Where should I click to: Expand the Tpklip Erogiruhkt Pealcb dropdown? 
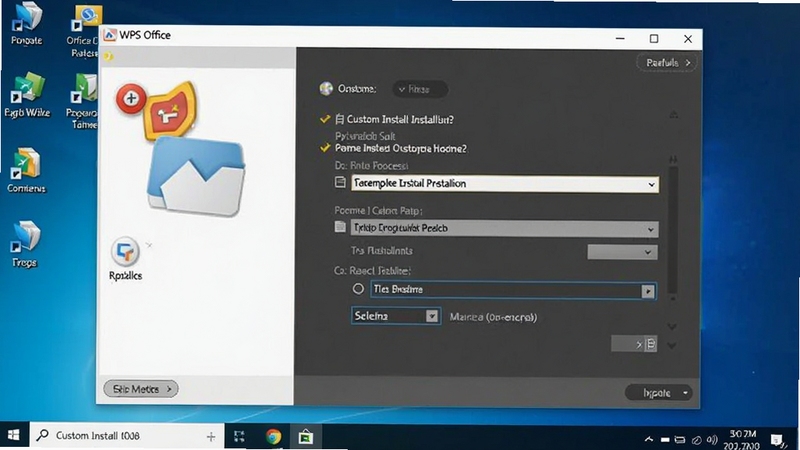tap(504, 228)
